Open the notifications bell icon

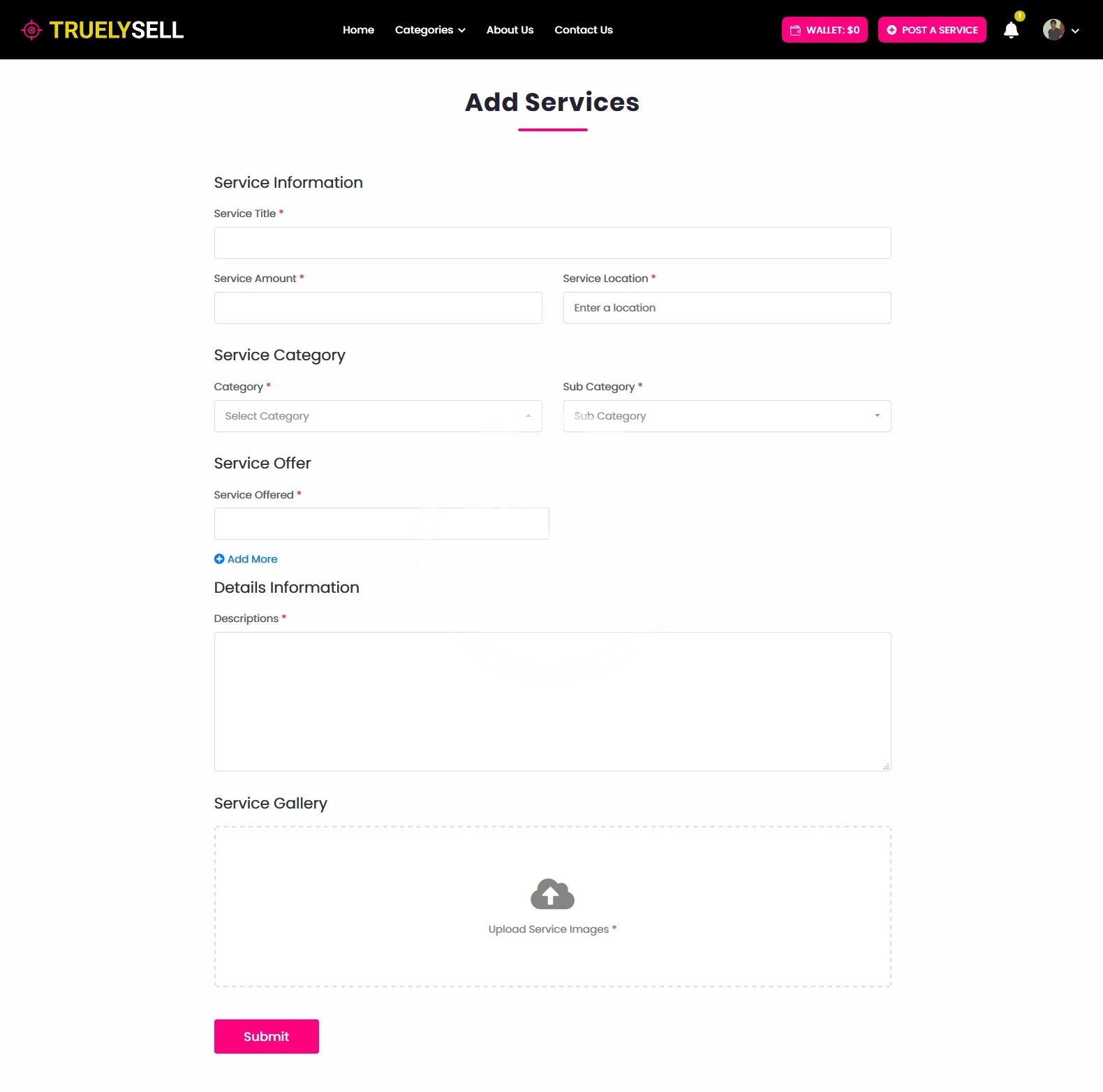tap(1011, 30)
